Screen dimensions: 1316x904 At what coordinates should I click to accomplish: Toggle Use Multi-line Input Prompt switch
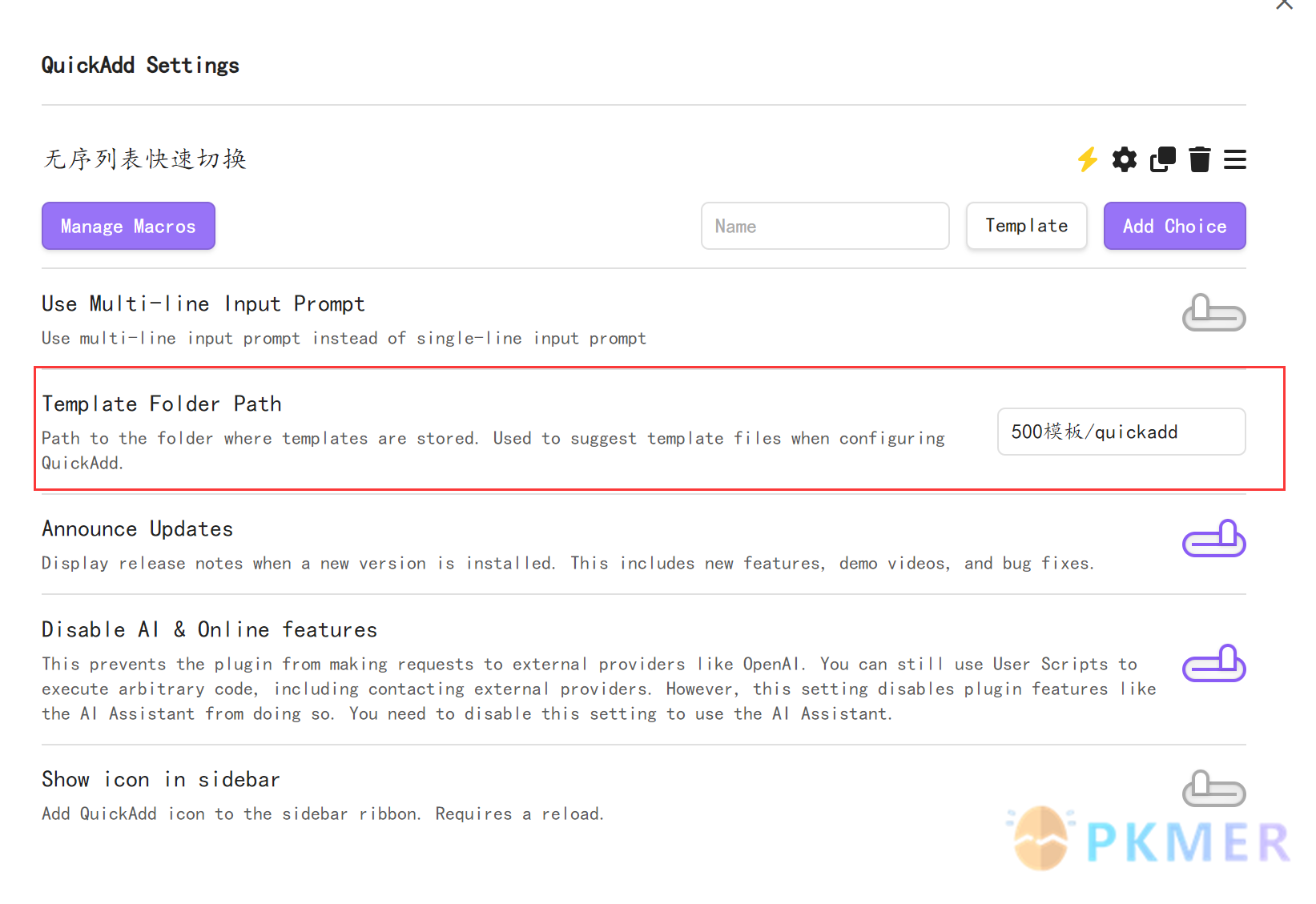tap(1214, 313)
